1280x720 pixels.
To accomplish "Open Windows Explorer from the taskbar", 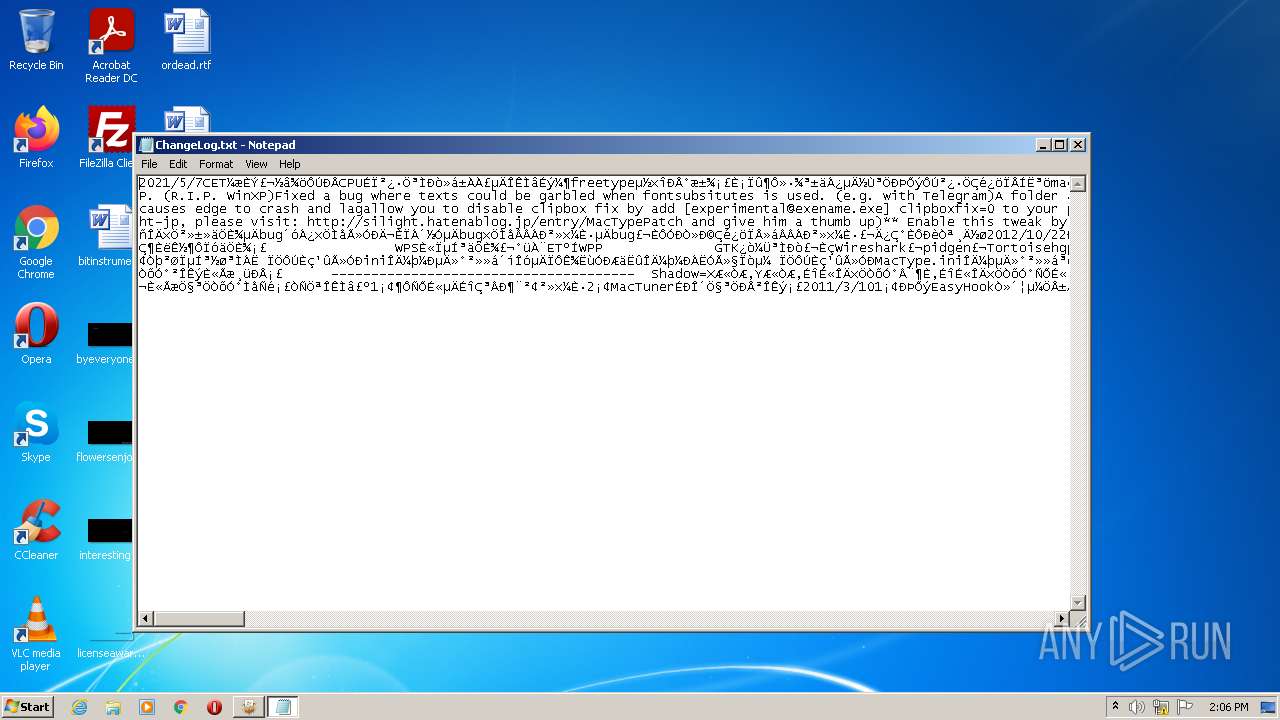I will coord(113,707).
